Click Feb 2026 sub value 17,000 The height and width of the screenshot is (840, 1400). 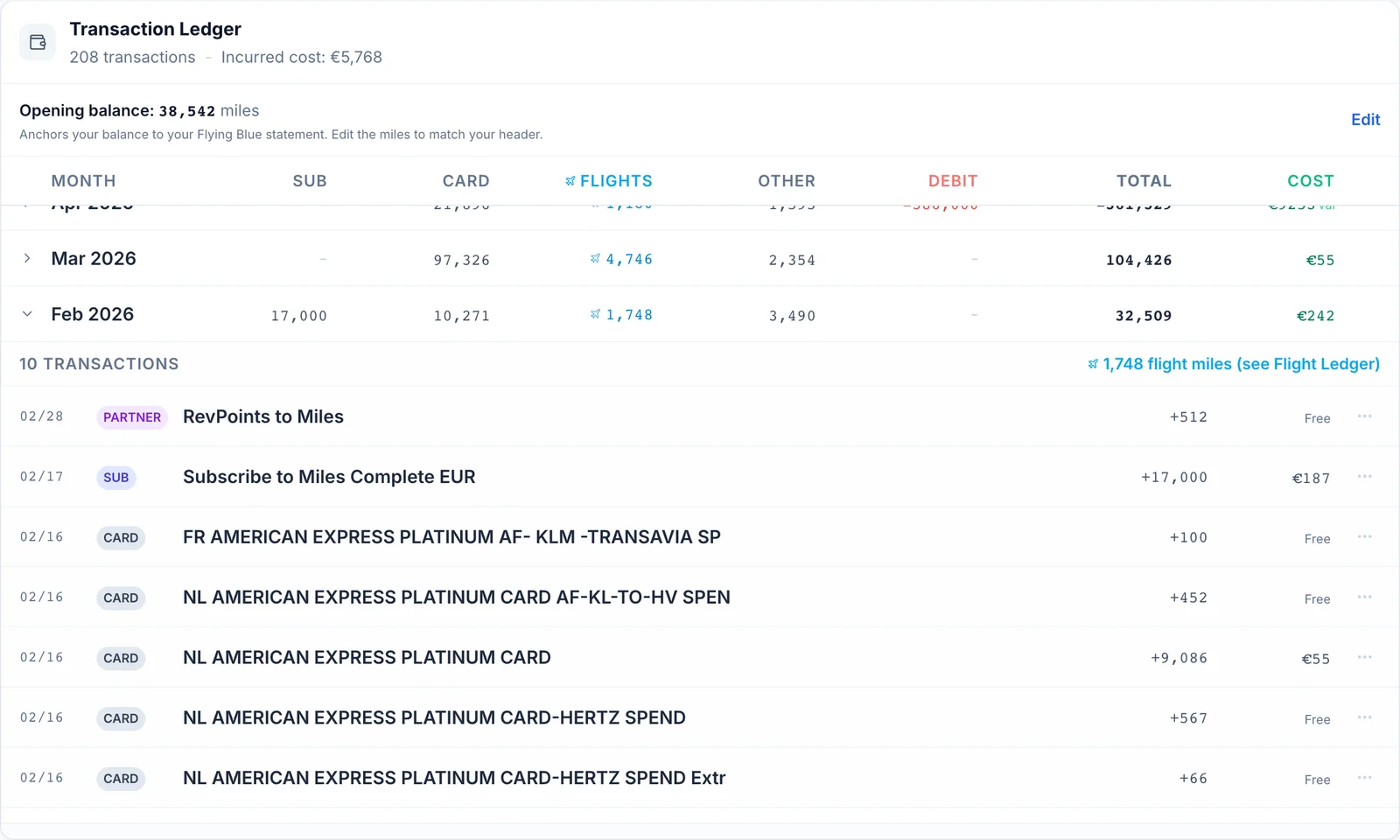tap(298, 316)
